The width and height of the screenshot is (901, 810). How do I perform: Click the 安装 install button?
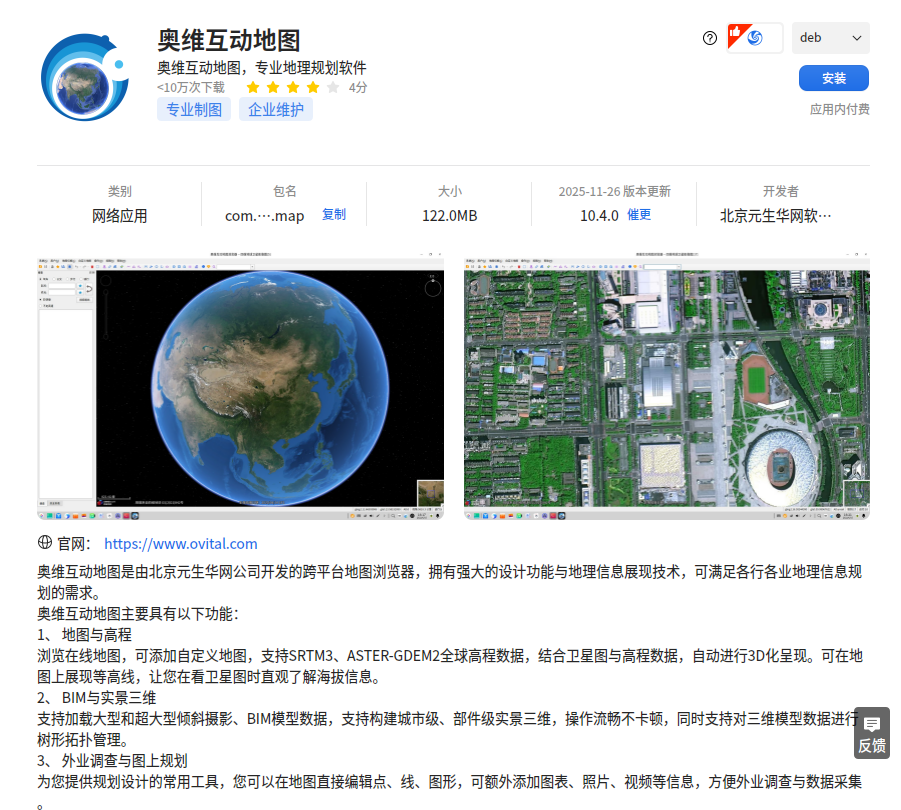(833, 78)
